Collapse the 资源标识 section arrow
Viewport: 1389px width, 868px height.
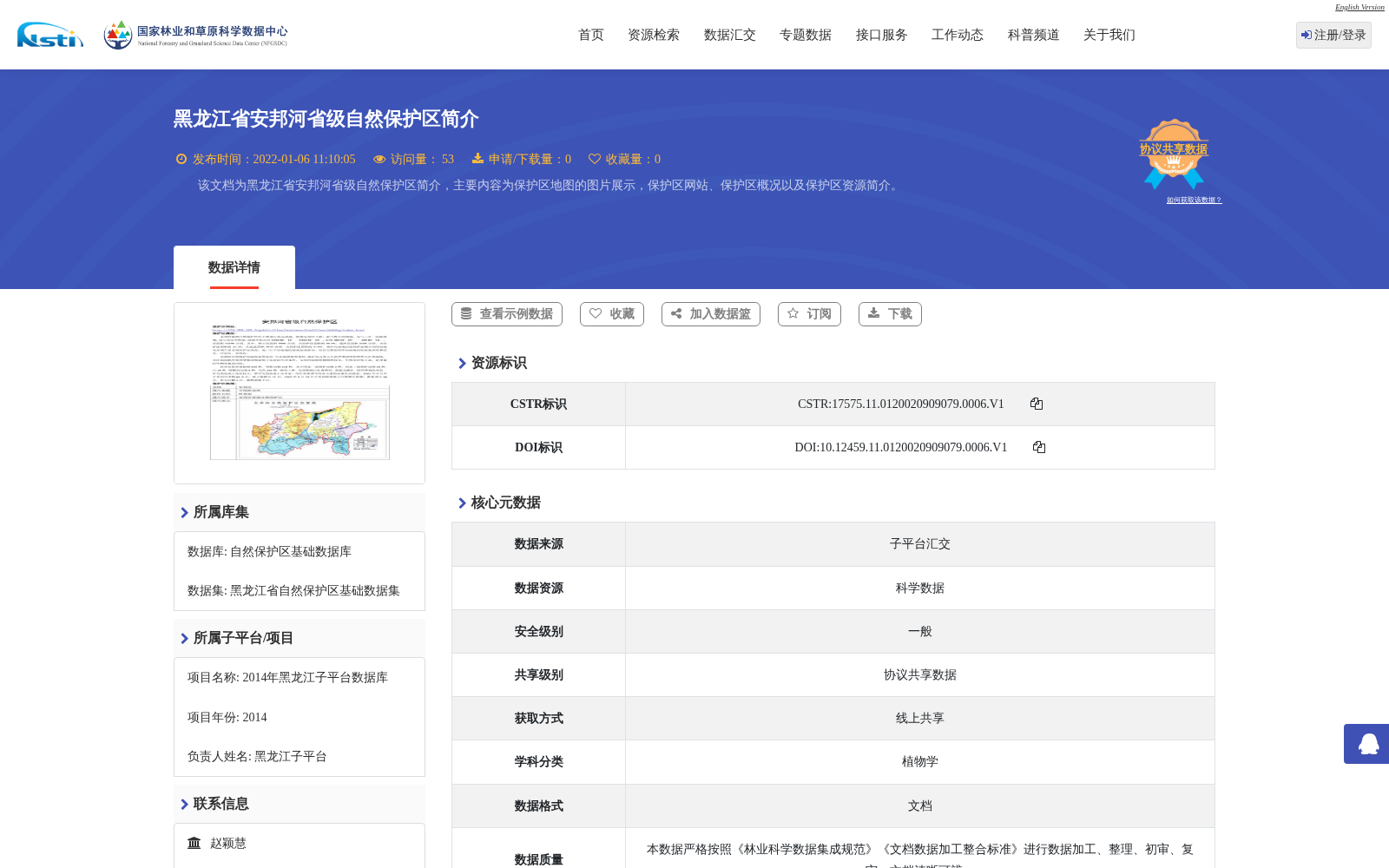coord(462,363)
